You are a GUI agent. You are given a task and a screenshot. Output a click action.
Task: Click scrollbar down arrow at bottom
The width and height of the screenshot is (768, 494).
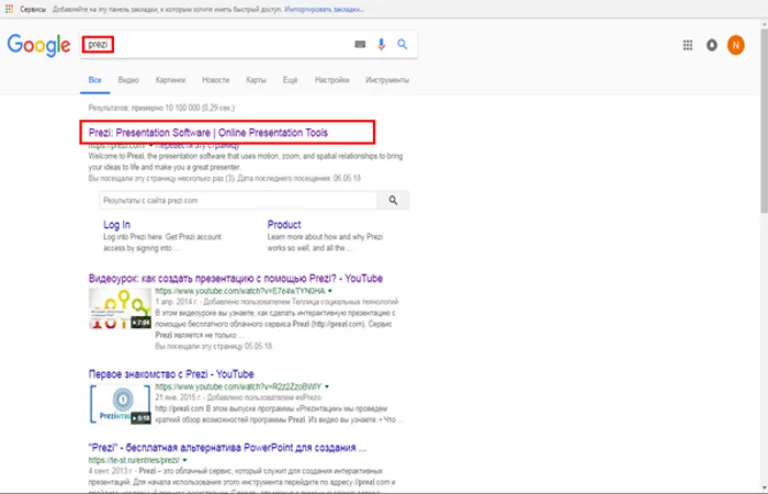point(764,488)
